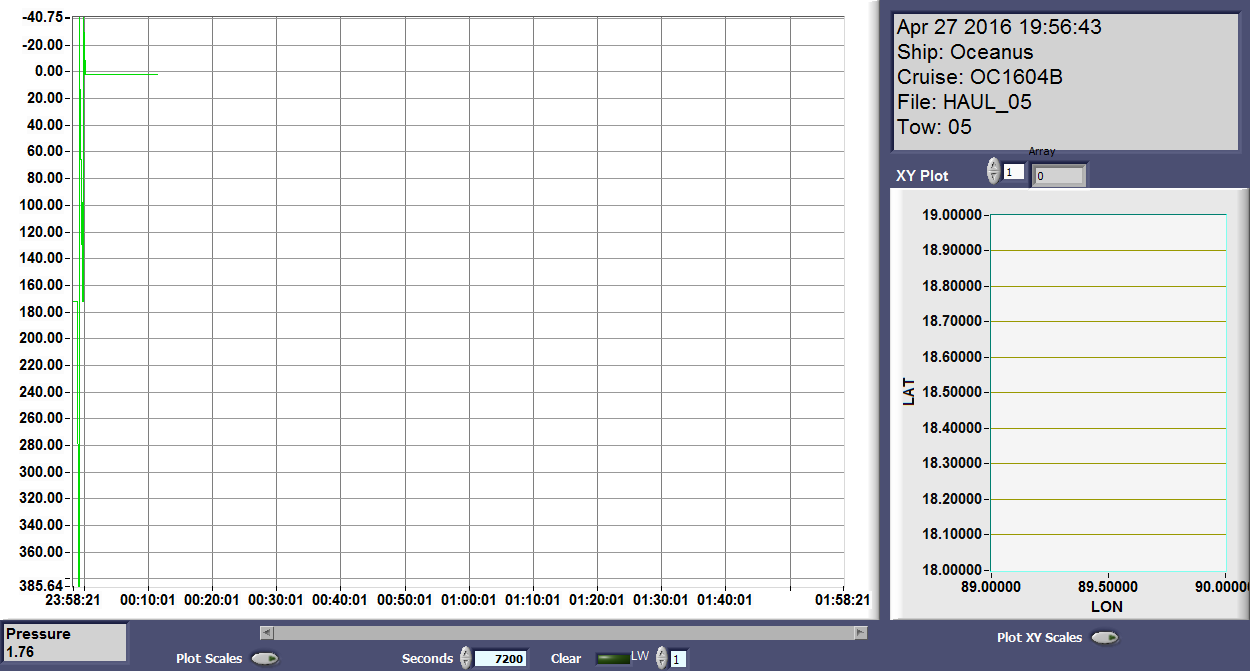Screen dimensions: 1250x671
Task: Click the XY Plot array index stepper
Action: tap(993, 171)
